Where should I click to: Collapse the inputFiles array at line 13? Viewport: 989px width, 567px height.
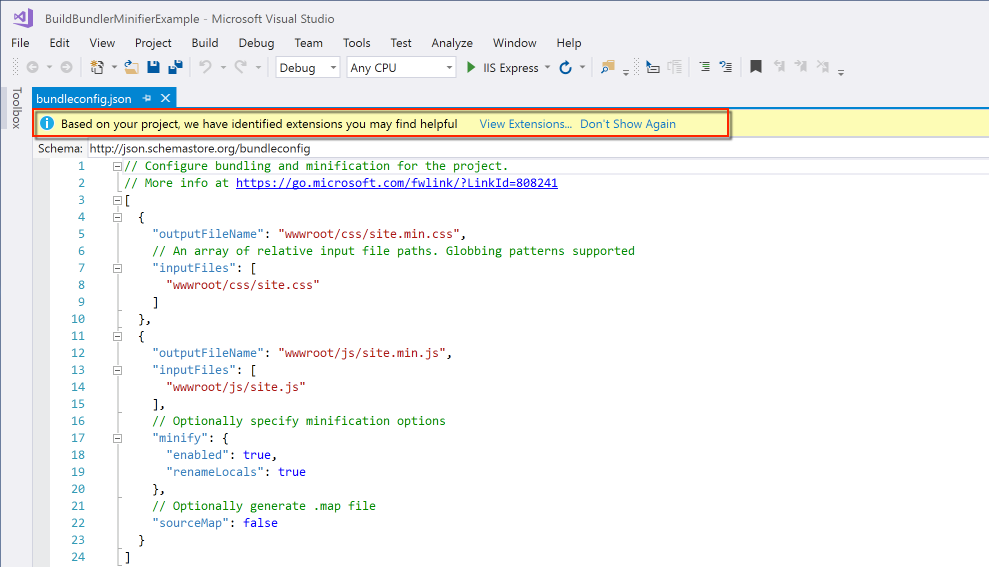(117, 371)
